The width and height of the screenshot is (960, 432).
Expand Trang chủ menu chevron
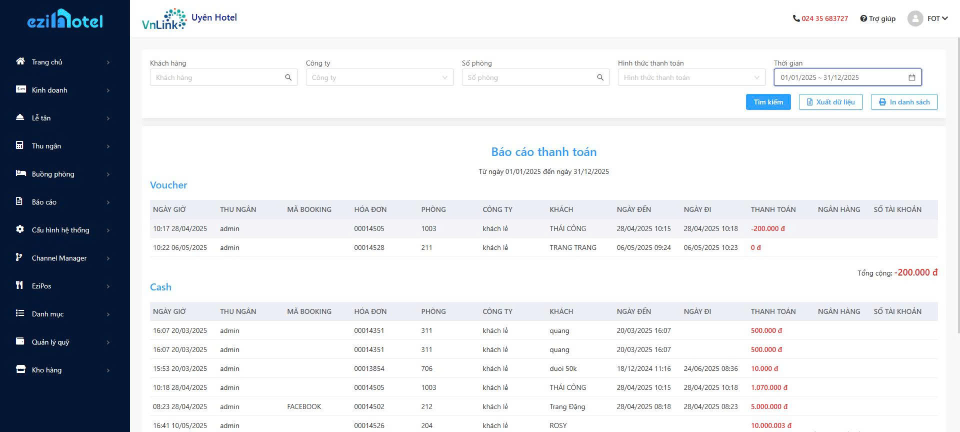(x=108, y=62)
